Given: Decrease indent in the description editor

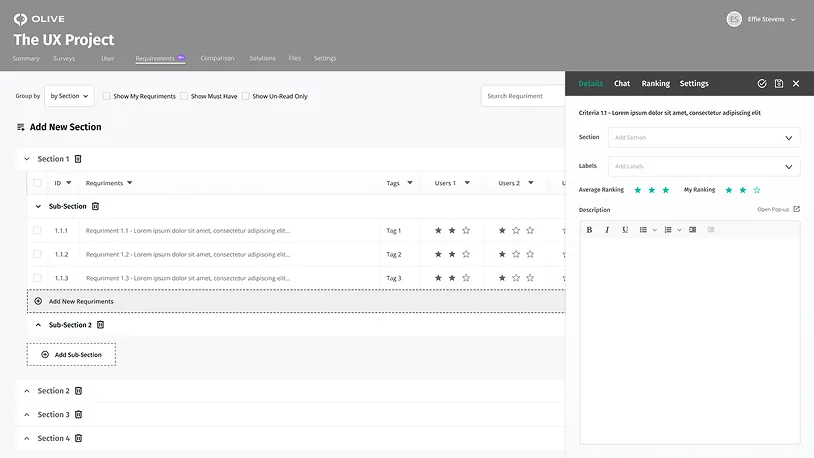Looking at the screenshot, I should click(x=711, y=230).
